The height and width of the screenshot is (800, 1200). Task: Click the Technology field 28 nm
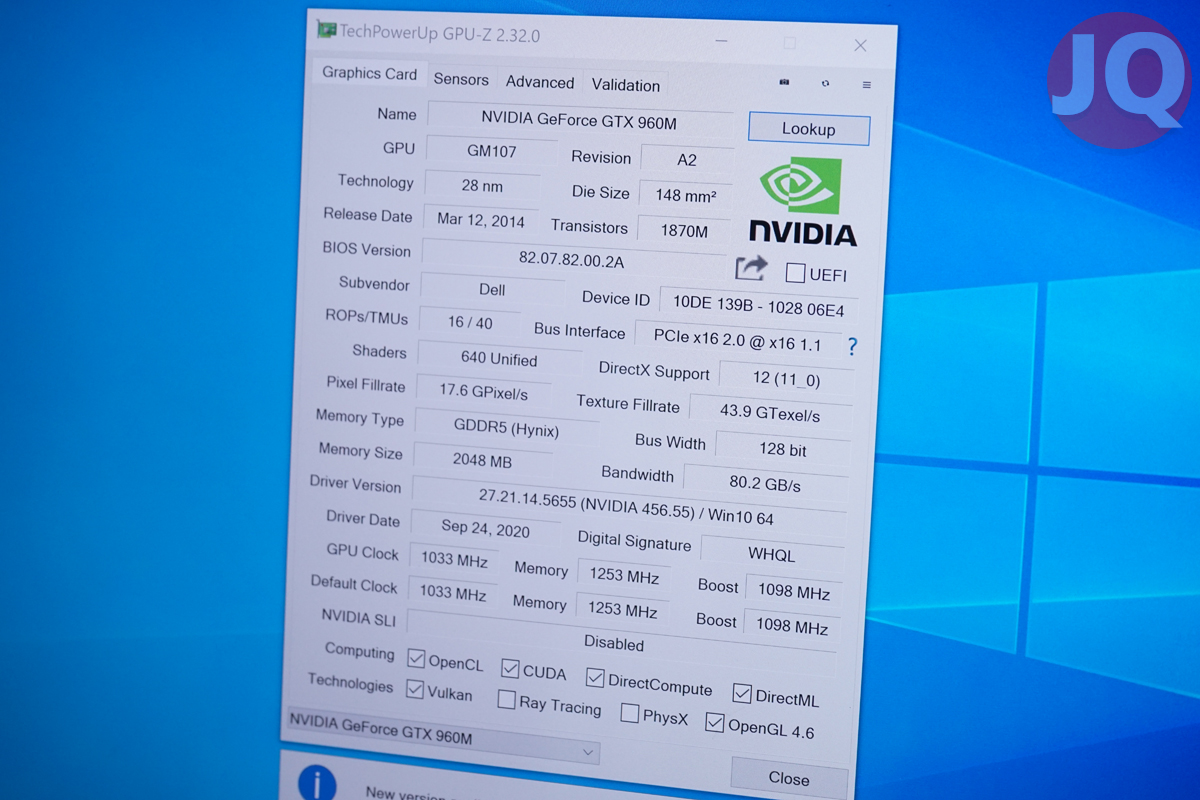[482, 186]
